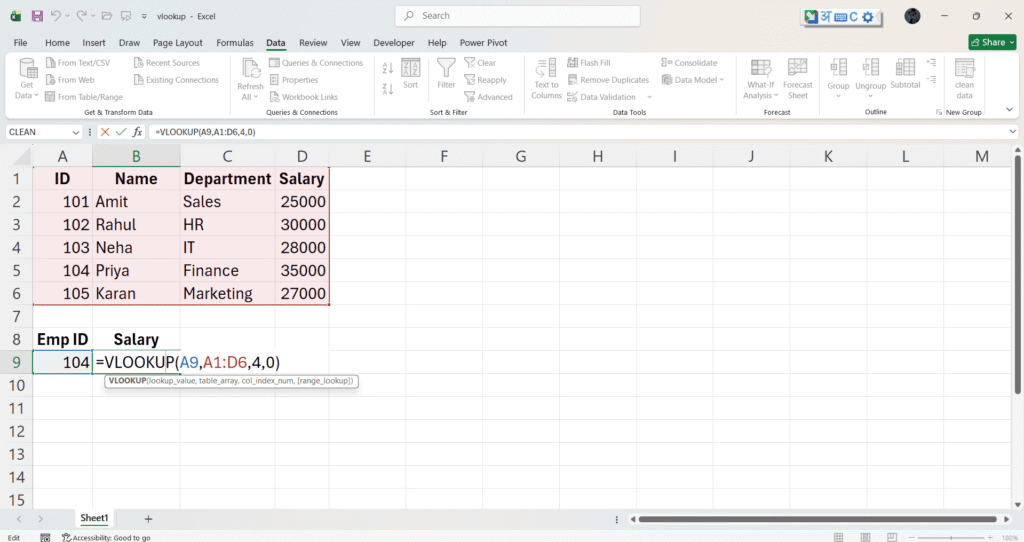The width and height of the screenshot is (1024, 542).
Task: Open Recent Sources
Action: [167, 63]
